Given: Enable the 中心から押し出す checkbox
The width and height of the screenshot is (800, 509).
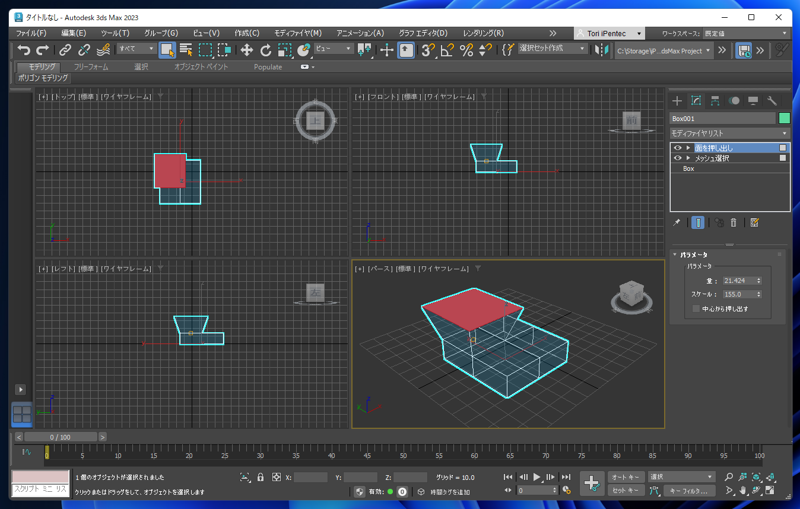Looking at the screenshot, I should coord(695,309).
